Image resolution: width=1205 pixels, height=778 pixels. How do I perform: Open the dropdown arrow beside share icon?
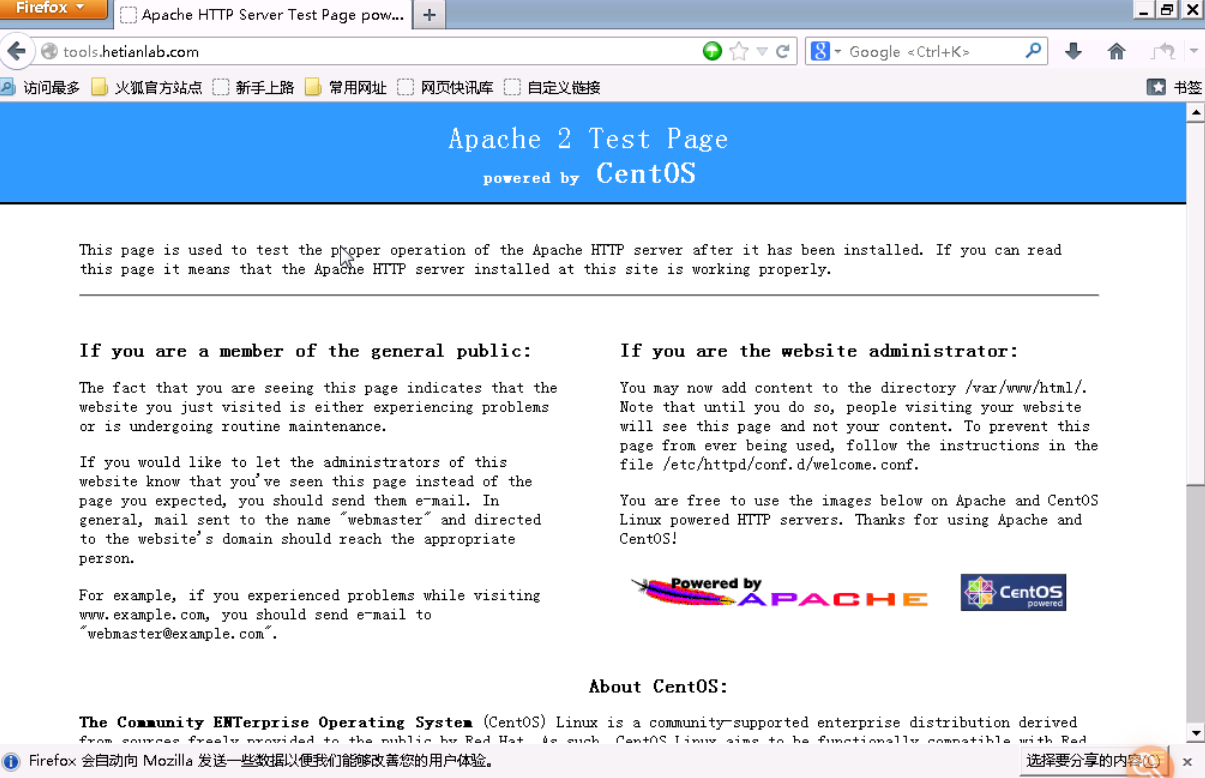tap(1193, 51)
